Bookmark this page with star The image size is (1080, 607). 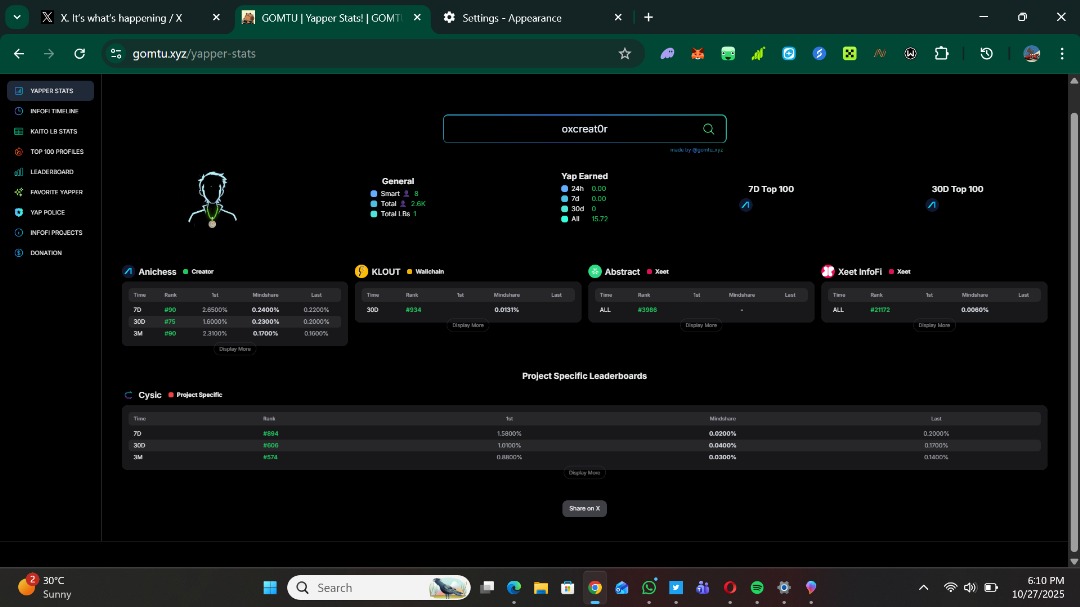625,54
